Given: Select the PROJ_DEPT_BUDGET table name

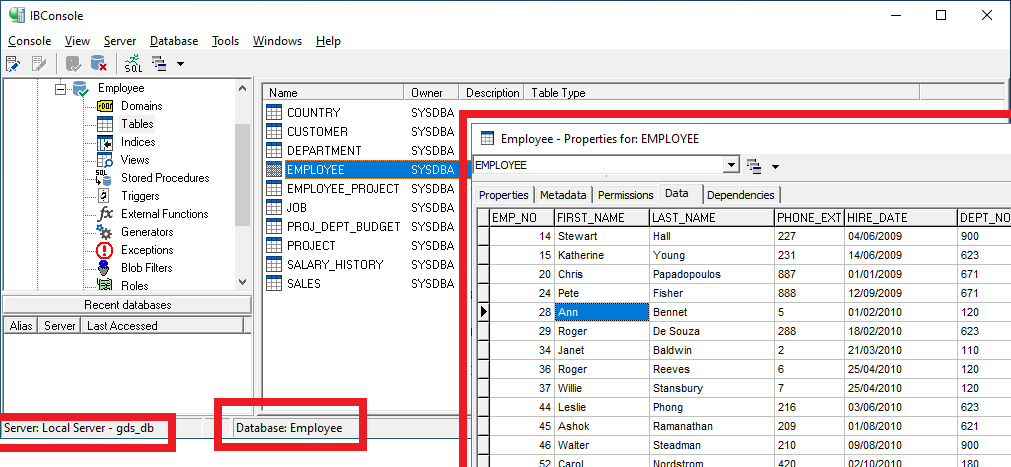Looking at the screenshot, I should 344,227.
